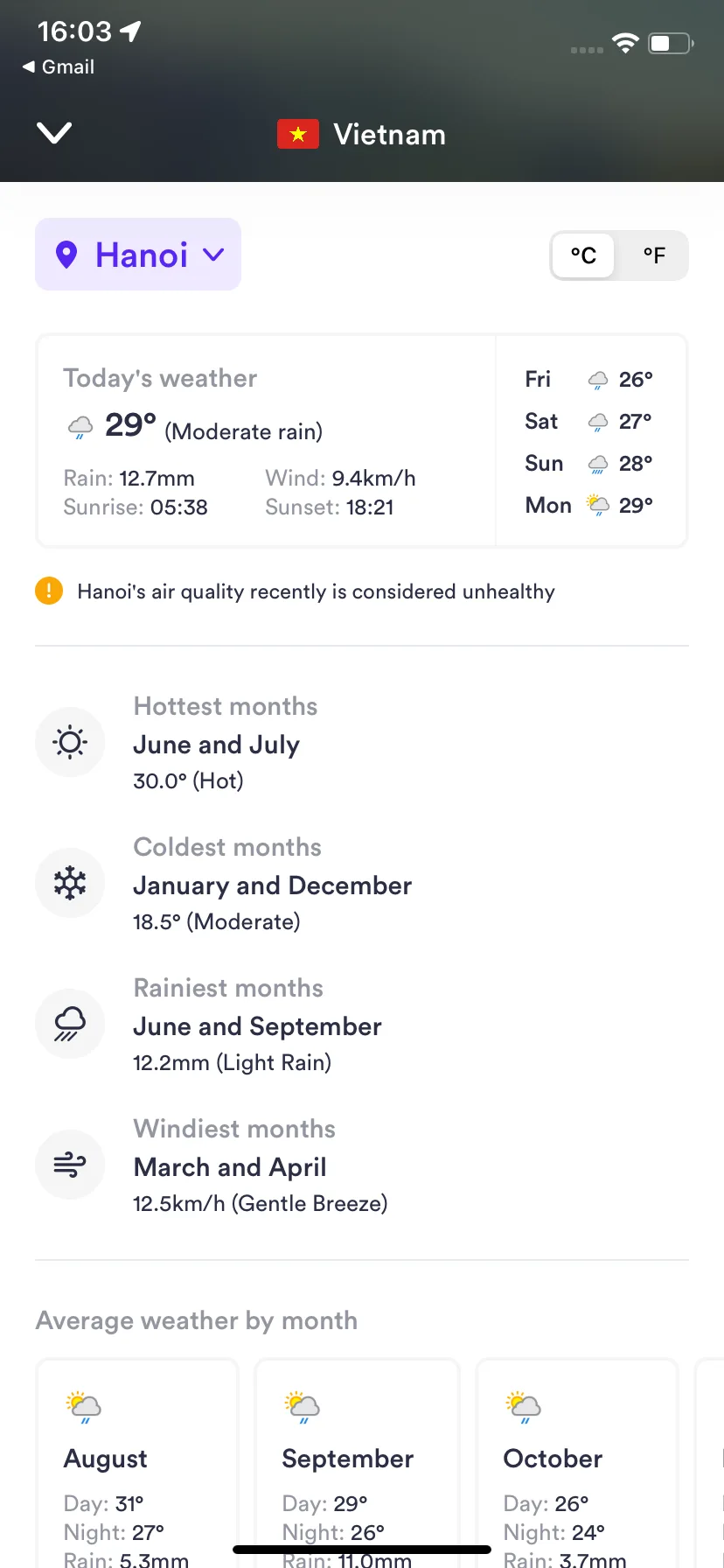This screenshot has width=724, height=1568.
Task: Tap today's moderate rain cloud icon
Action: pyautogui.click(x=80, y=428)
